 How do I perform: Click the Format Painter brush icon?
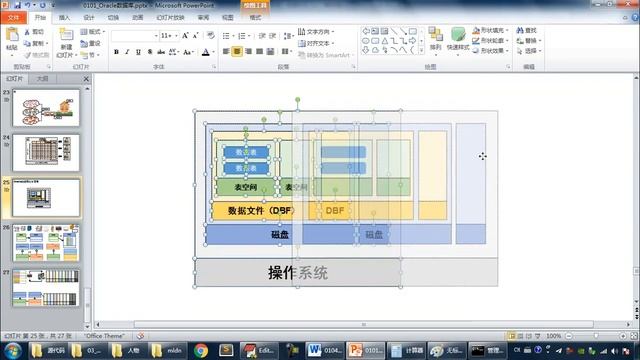pos(27,55)
